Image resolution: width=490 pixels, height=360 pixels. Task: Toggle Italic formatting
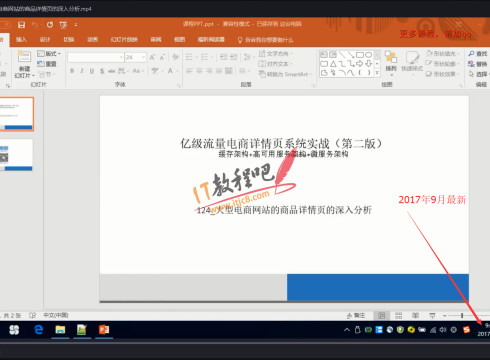click(x=82, y=71)
